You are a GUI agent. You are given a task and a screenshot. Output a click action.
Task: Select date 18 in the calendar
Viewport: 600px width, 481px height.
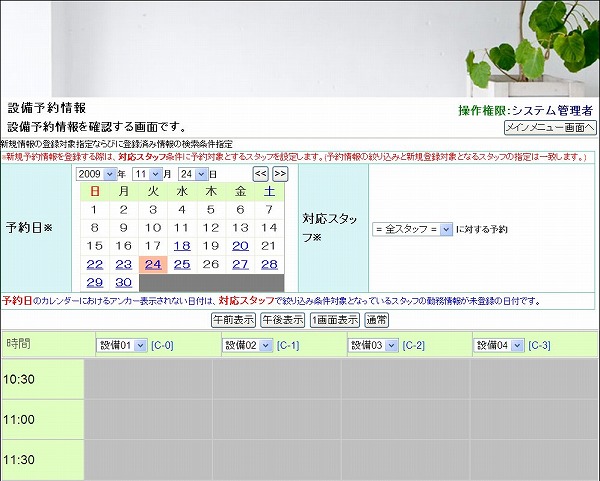pyautogui.click(x=182, y=246)
